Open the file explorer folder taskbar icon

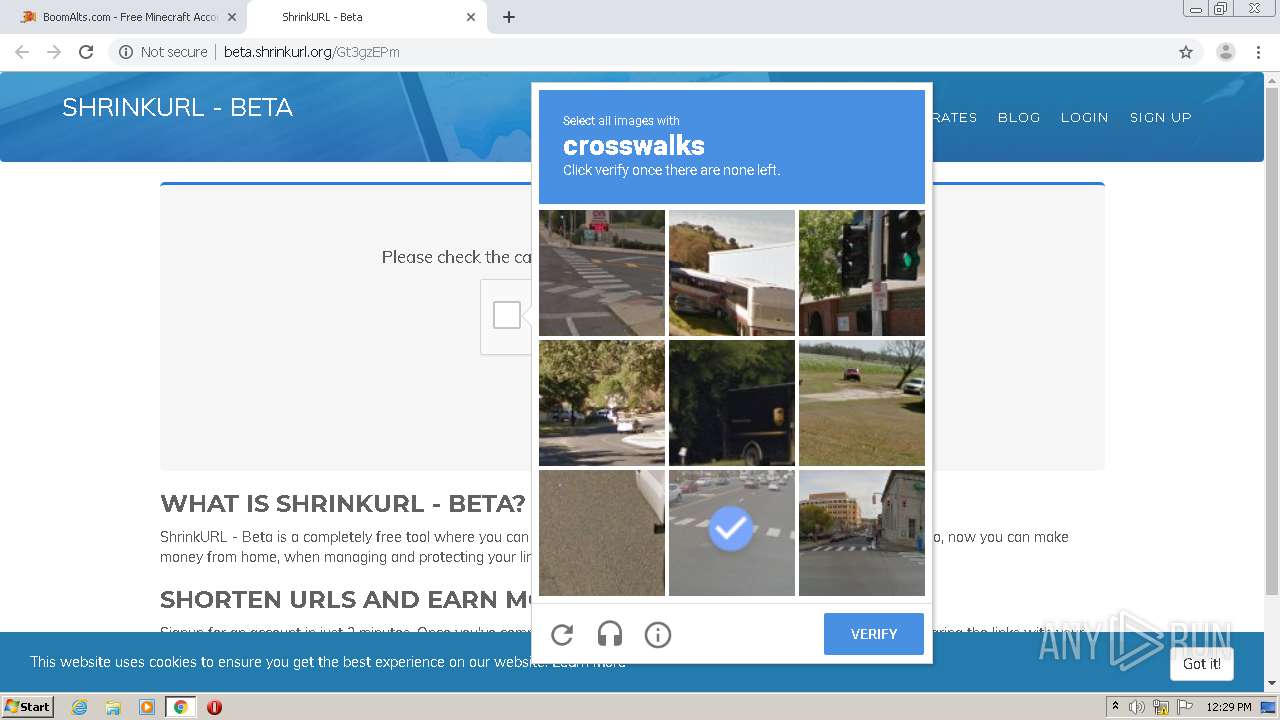tap(113, 707)
